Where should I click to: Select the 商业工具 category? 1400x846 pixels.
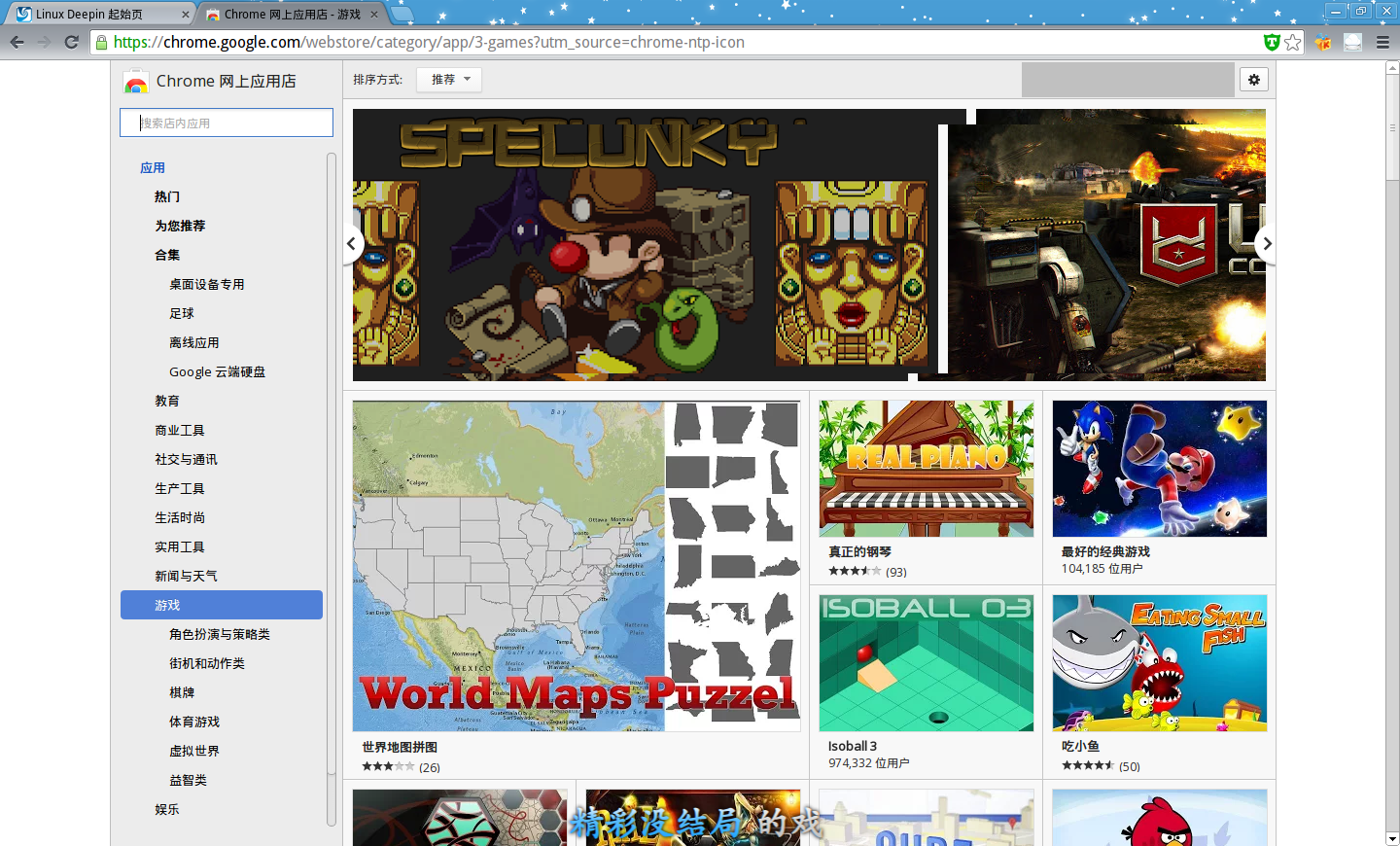point(180,430)
